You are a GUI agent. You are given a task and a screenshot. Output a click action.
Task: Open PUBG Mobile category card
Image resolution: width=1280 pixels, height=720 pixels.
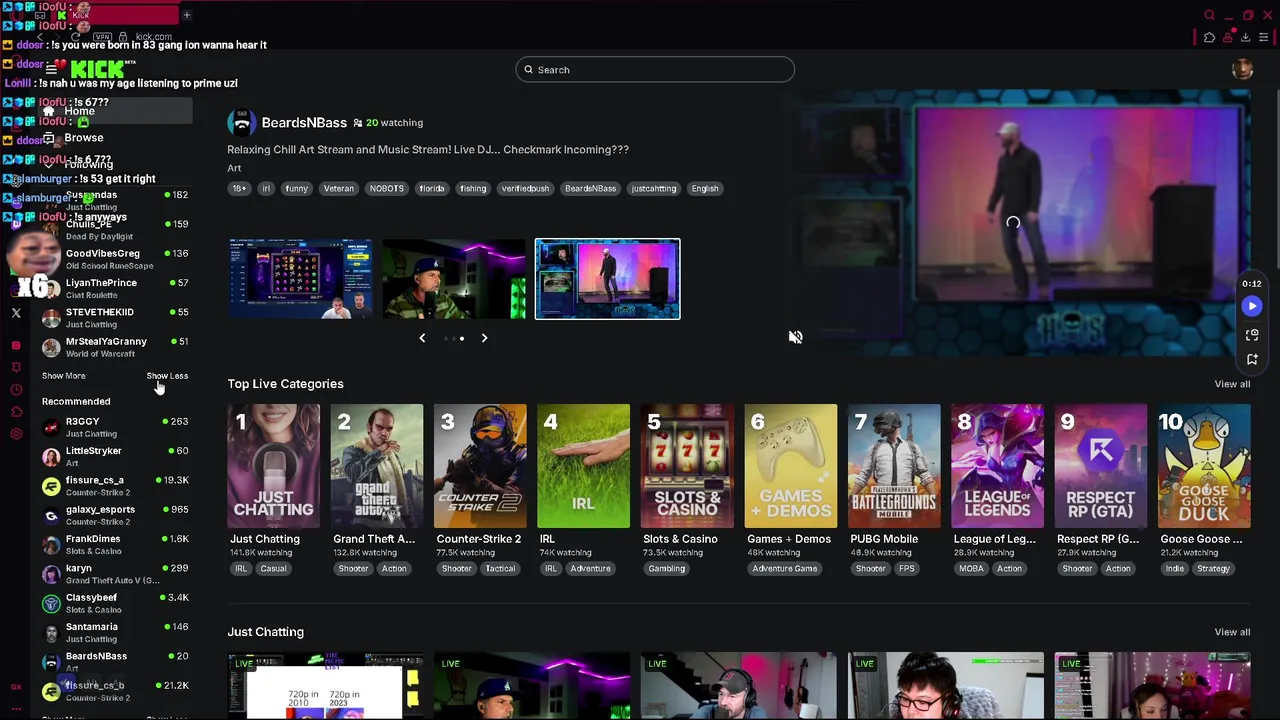coord(894,466)
